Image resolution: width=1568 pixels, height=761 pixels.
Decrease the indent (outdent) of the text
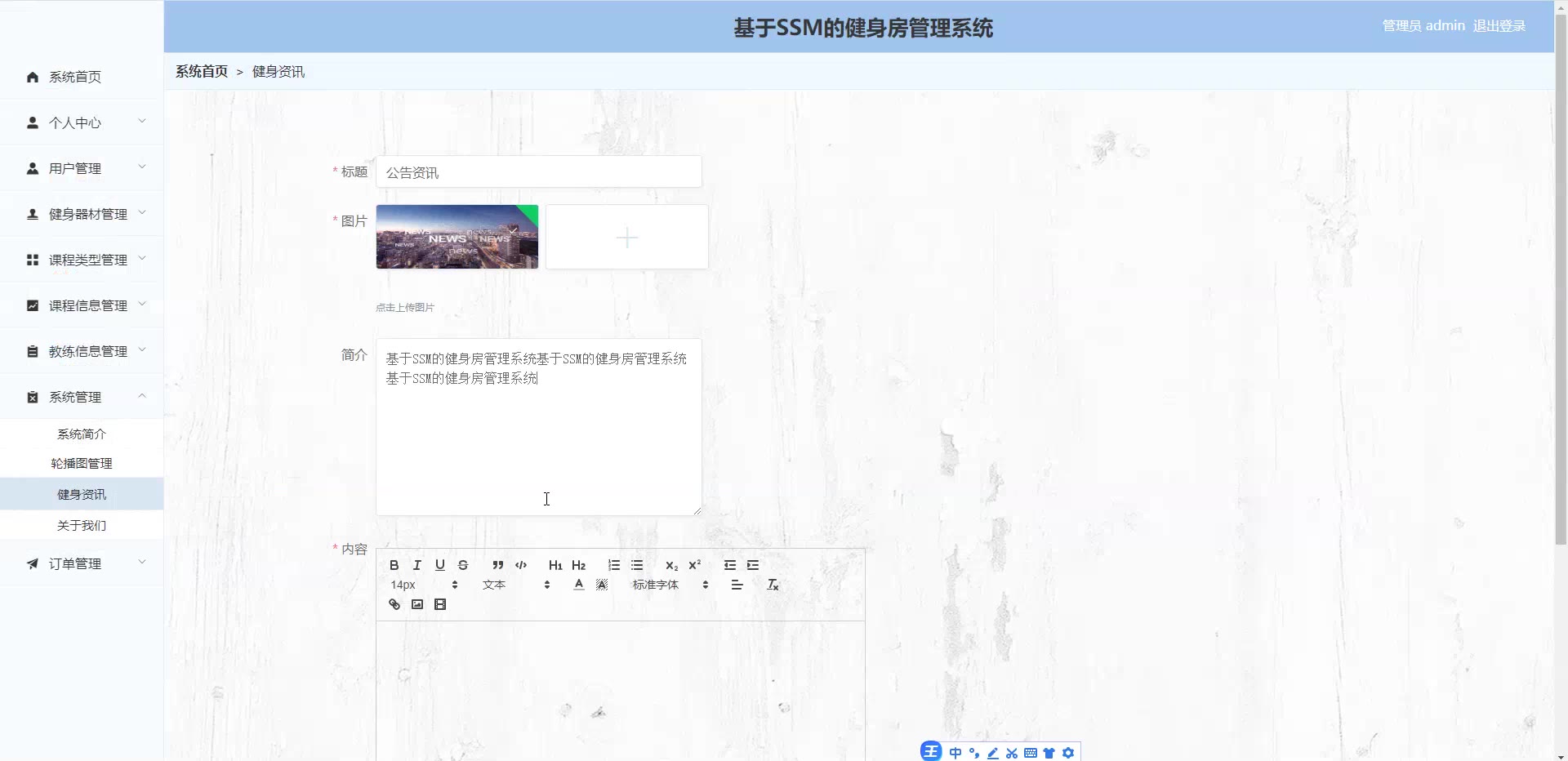click(x=730, y=565)
